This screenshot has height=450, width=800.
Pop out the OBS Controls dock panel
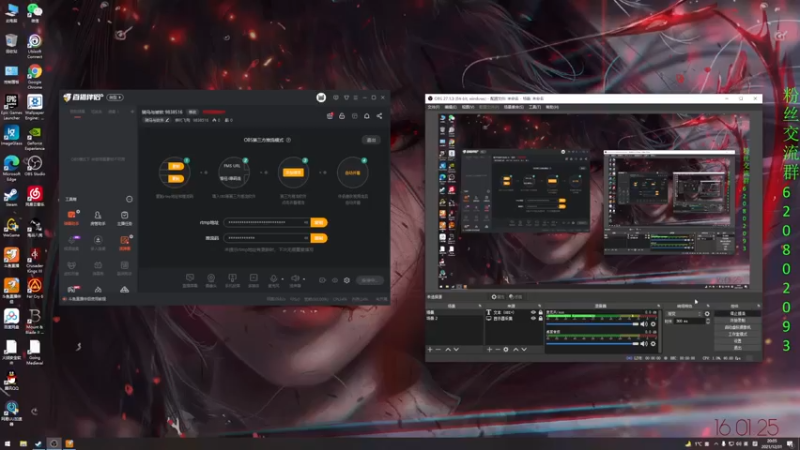[759, 306]
